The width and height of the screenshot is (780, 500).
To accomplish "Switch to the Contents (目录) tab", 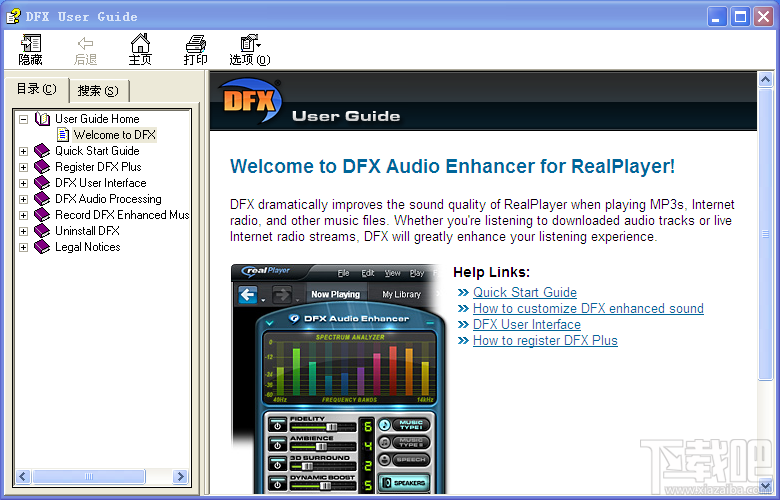I will click(x=36, y=89).
